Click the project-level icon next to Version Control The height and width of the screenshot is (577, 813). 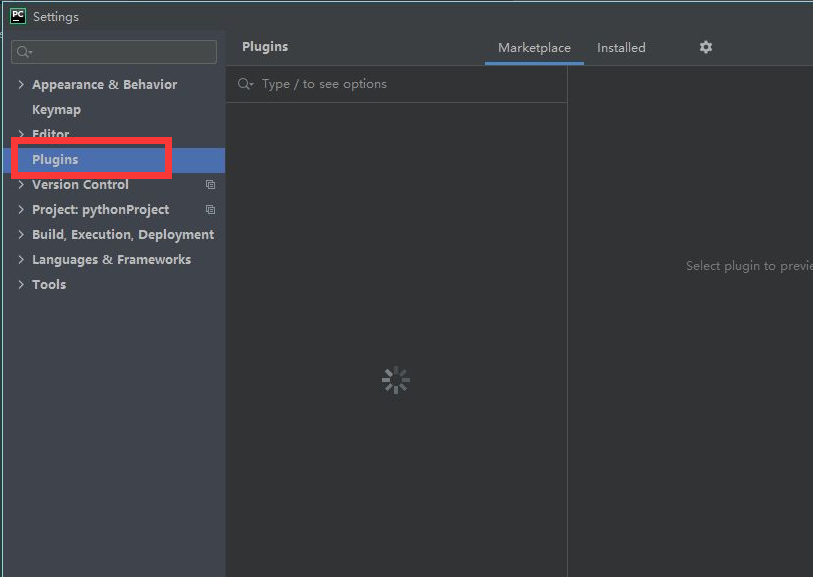coord(210,185)
